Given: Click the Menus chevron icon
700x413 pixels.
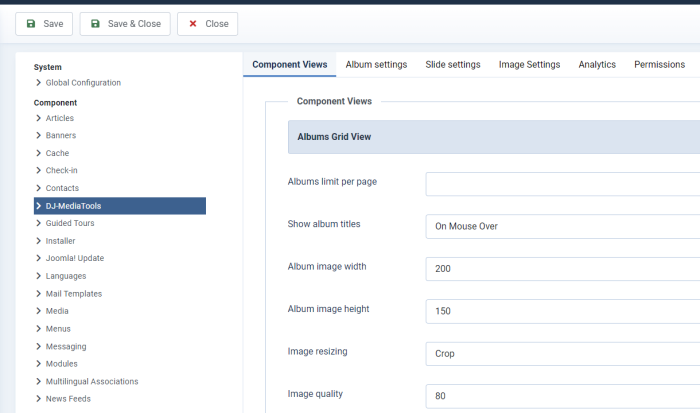Looking at the screenshot, I should click(x=38, y=329).
